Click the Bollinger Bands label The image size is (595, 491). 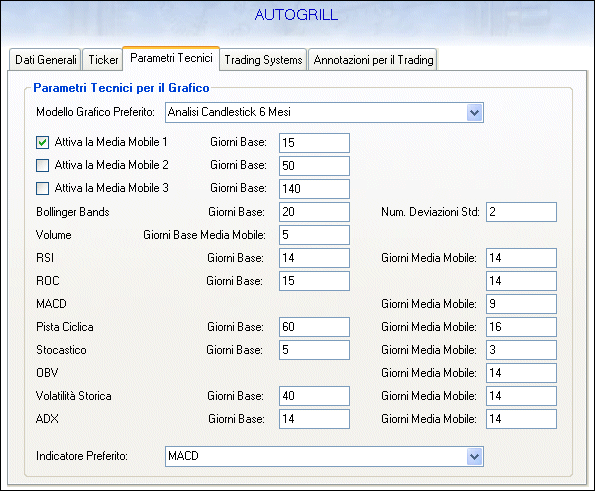point(72,212)
